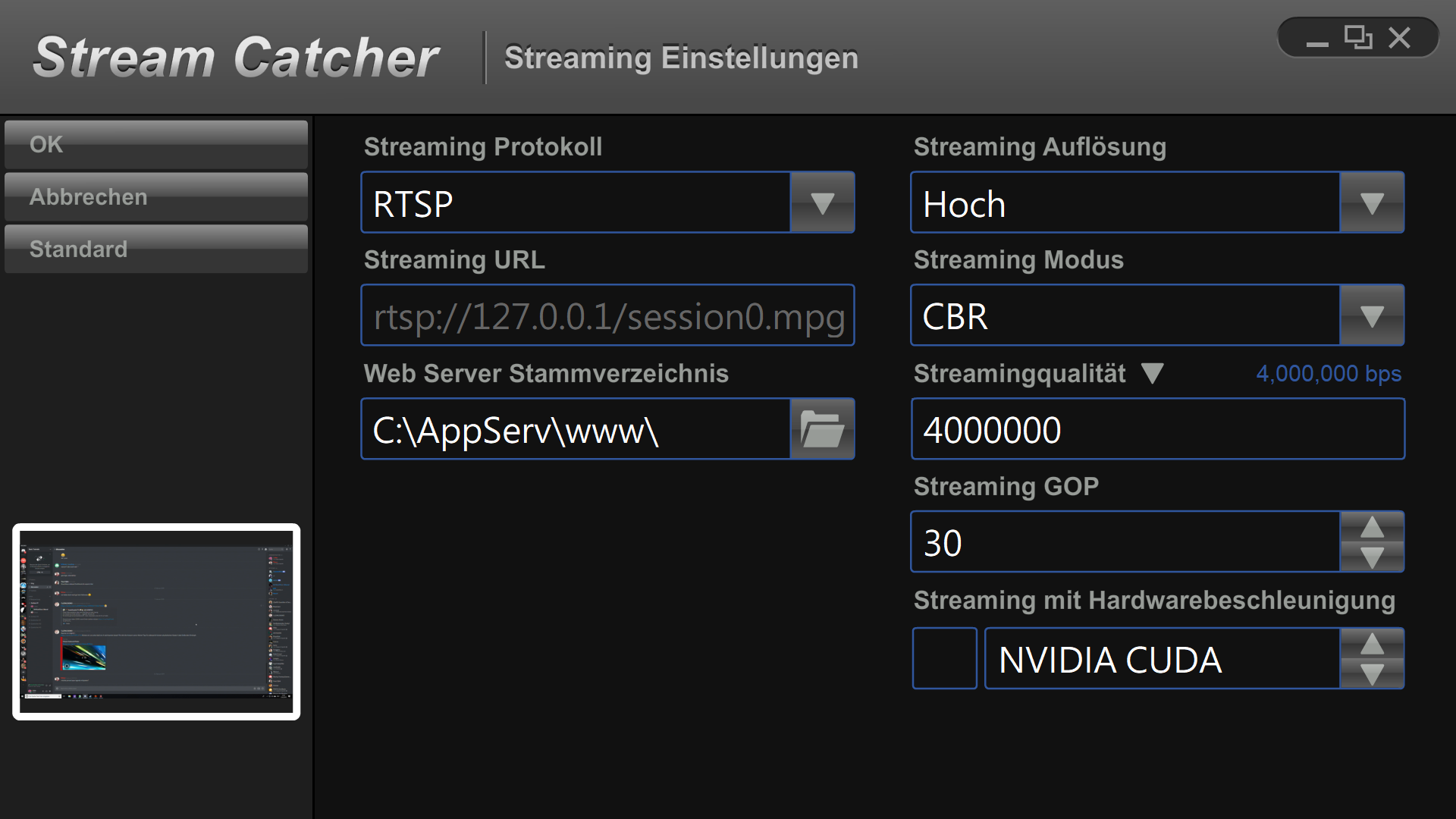Close the Stream Catcher window
Image resolution: width=1456 pixels, height=819 pixels.
[1400, 38]
